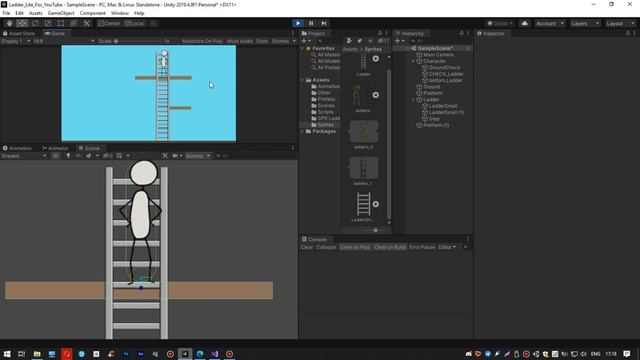Click the lock icon of the Inspector panel

click(x=627, y=33)
